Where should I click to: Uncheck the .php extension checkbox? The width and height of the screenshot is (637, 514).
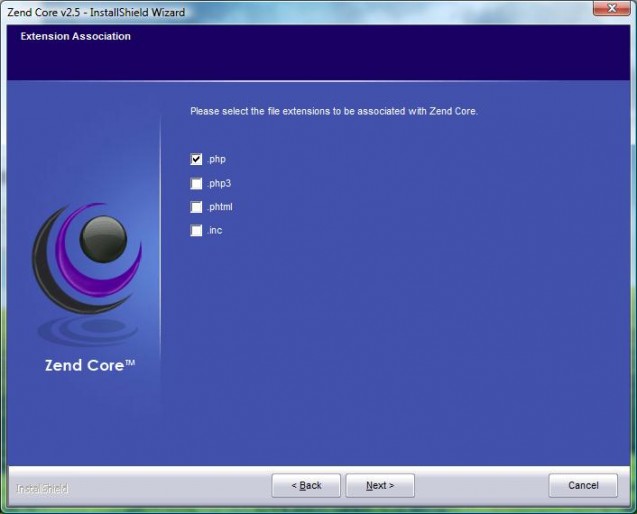196,159
